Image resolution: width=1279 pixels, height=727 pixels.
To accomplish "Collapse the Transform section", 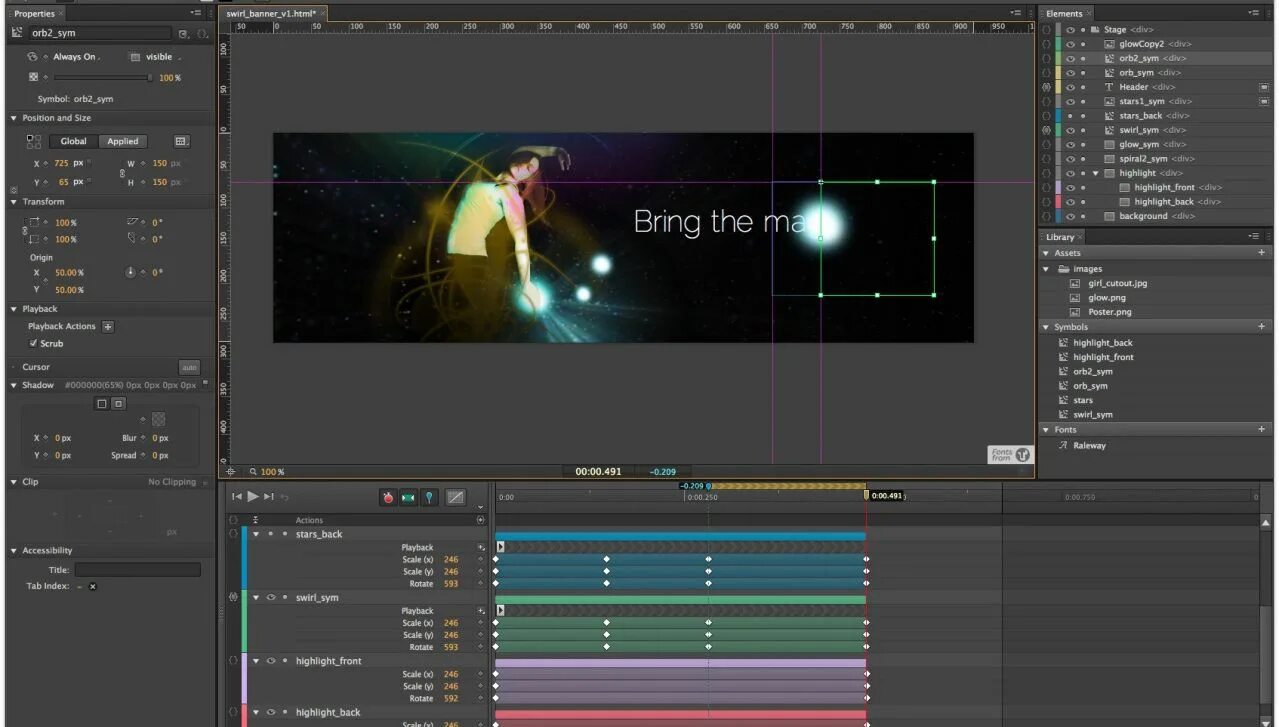I will (14, 202).
